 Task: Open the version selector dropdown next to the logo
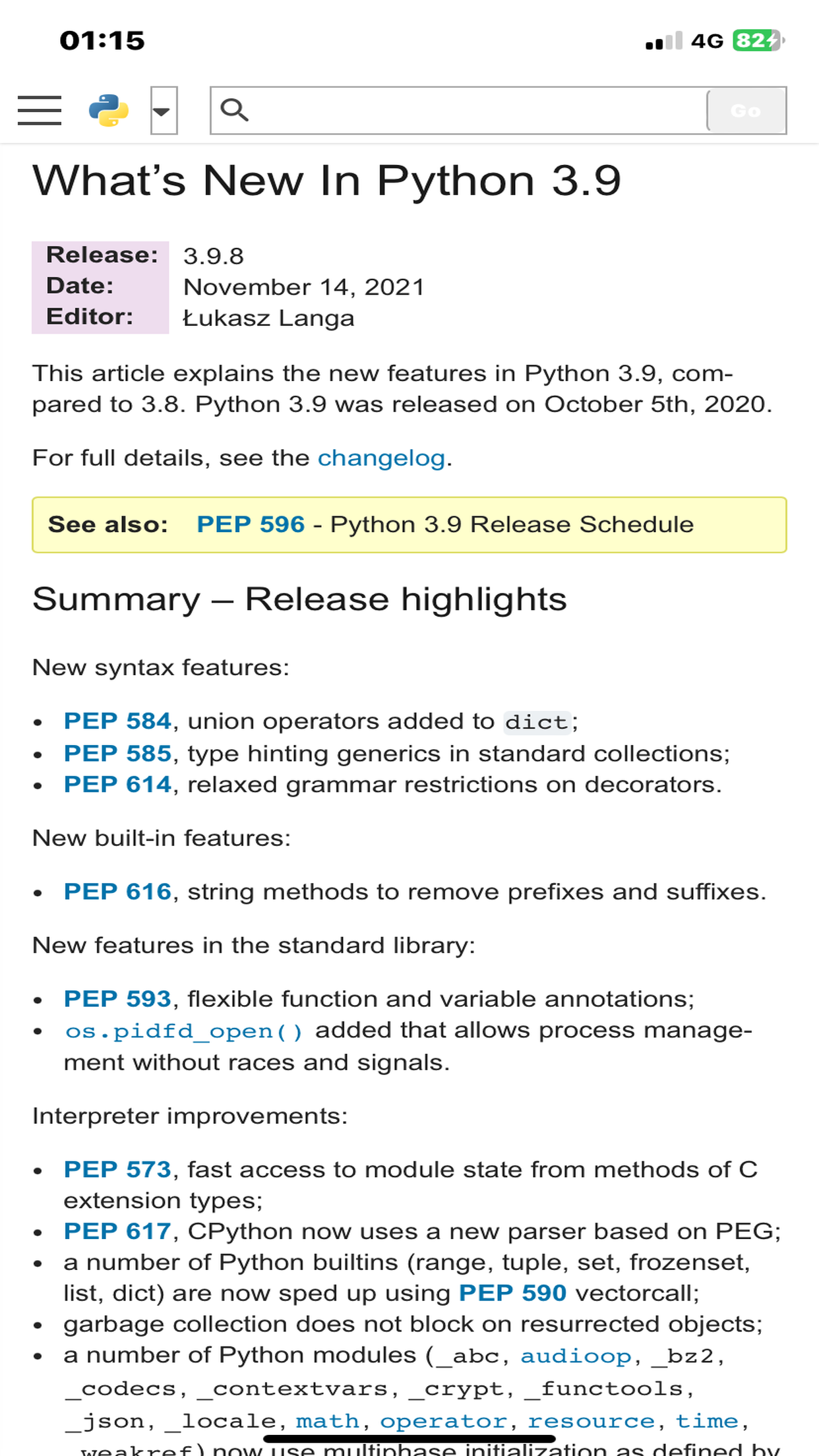coord(163,111)
